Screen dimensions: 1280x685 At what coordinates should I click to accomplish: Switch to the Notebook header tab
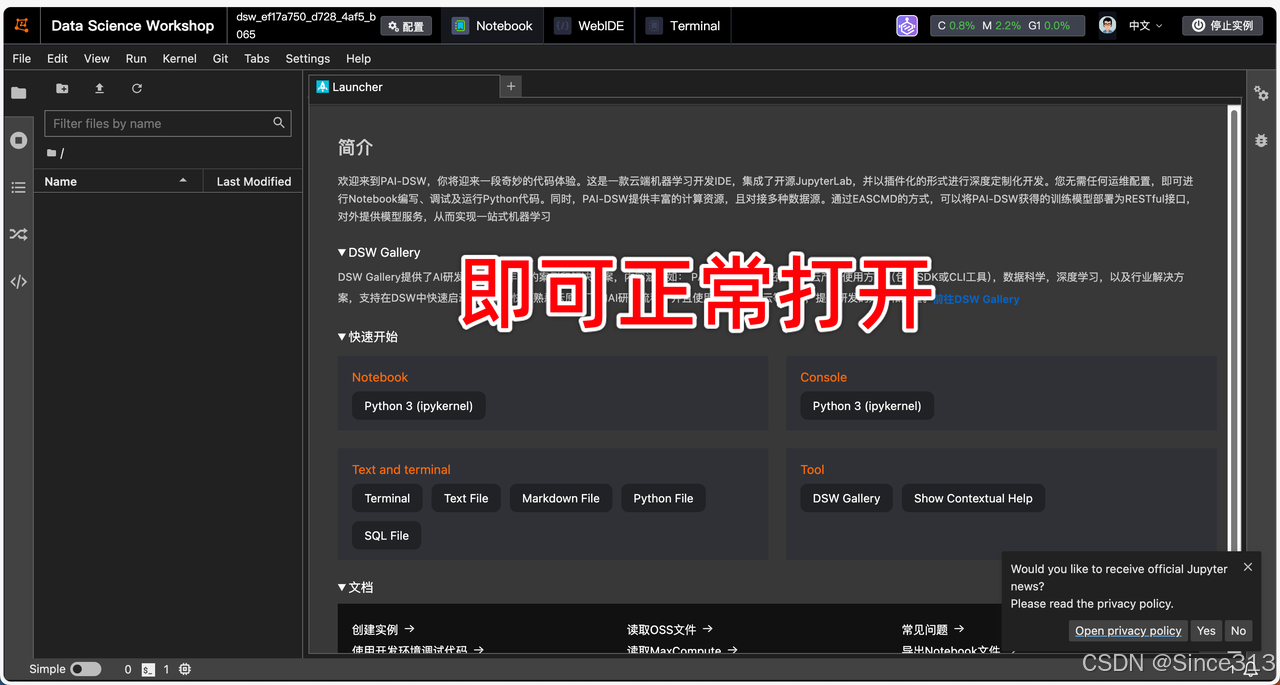(492, 26)
